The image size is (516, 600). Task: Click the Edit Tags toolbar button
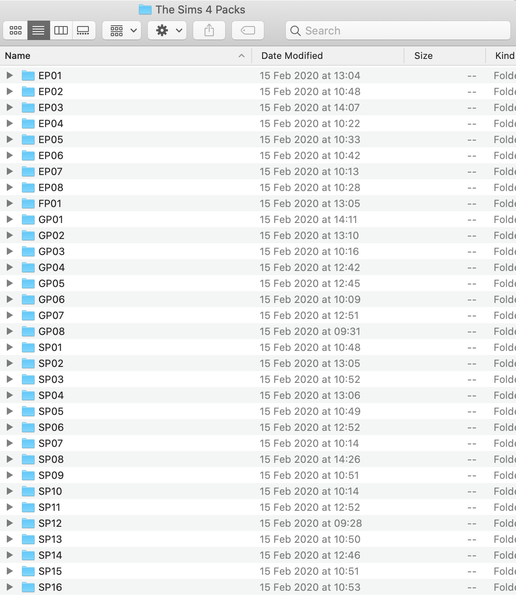[248, 31]
